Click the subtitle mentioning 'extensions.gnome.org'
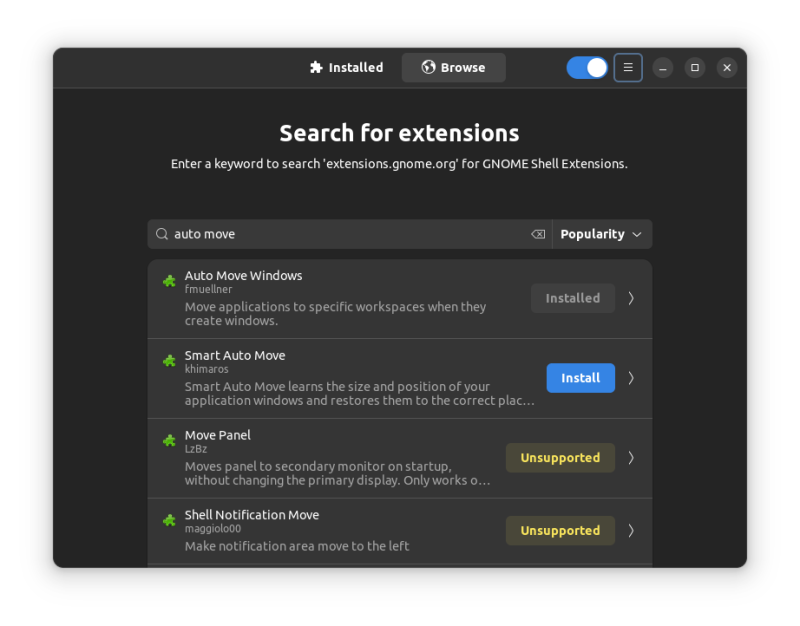The height and width of the screenshot is (626, 800). point(399,164)
